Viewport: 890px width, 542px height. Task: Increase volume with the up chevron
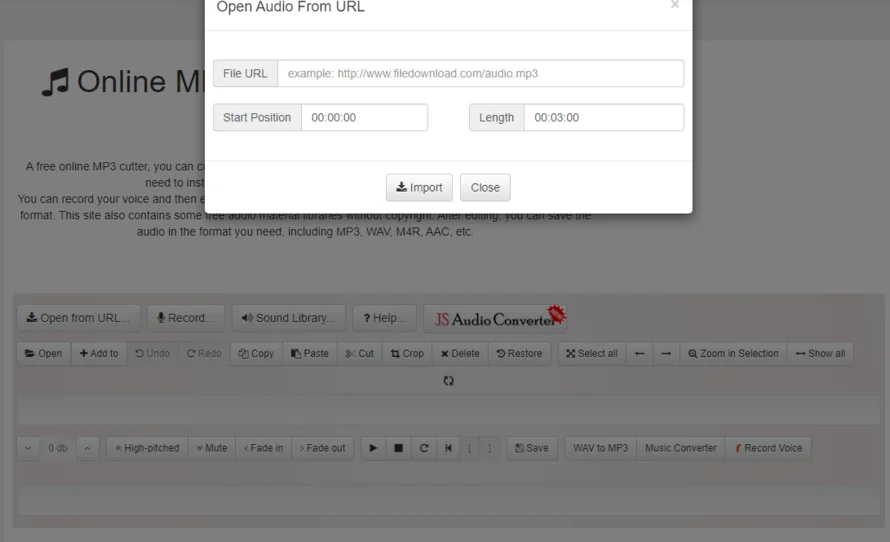click(87, 448)
